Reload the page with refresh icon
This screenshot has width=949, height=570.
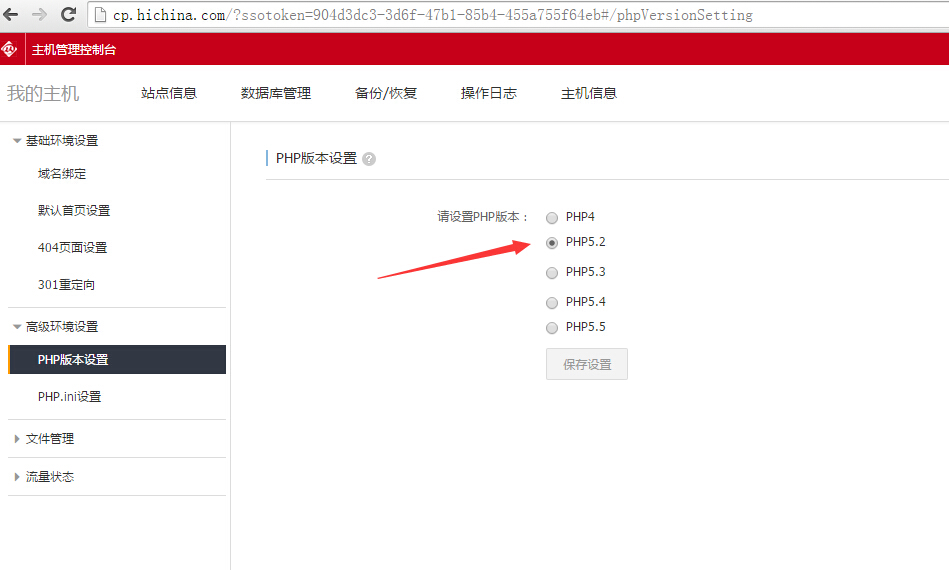pyautogui.click(x=68, y=15)
